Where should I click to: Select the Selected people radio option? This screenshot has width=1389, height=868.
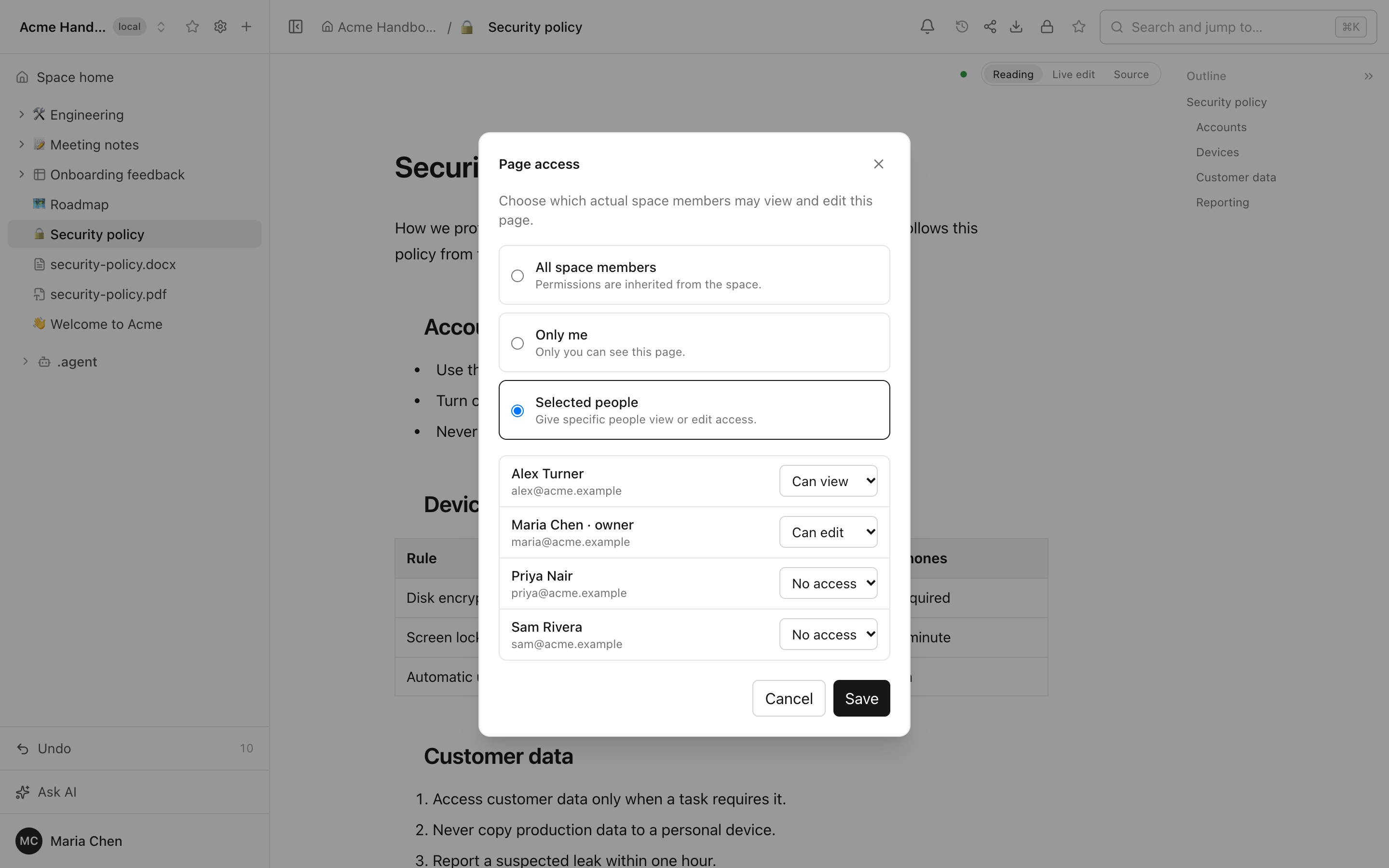click(x=517, y=410)
